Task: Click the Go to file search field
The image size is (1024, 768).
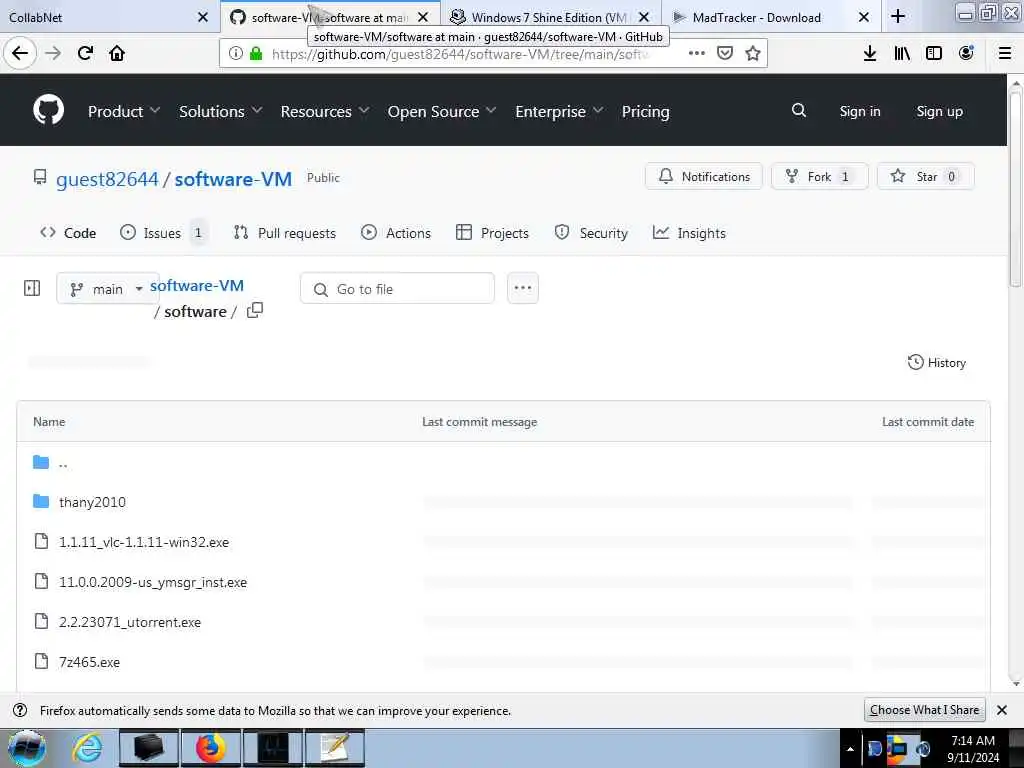Action: pos(397,289)
